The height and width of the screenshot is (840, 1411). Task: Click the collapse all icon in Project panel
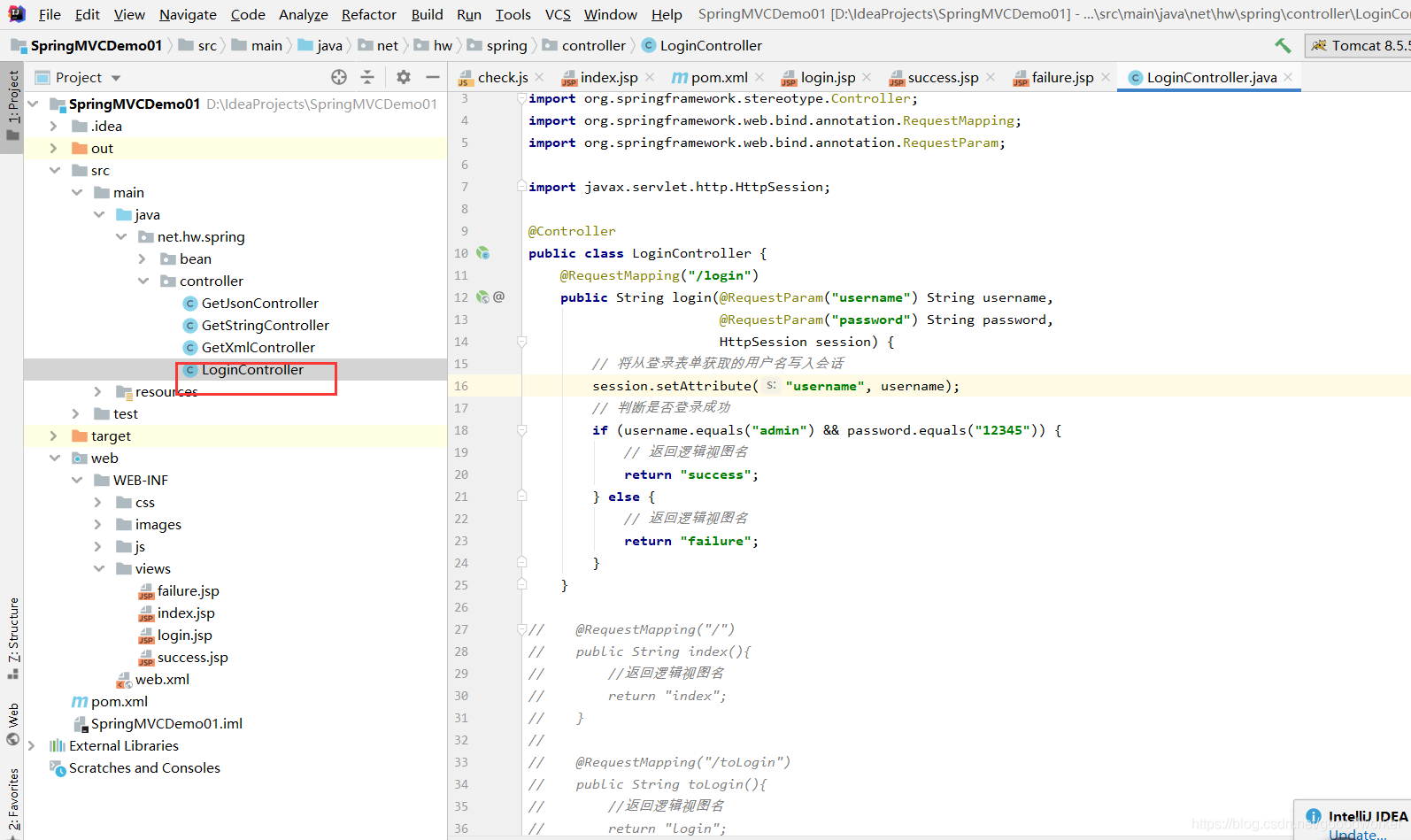point(367,77)
